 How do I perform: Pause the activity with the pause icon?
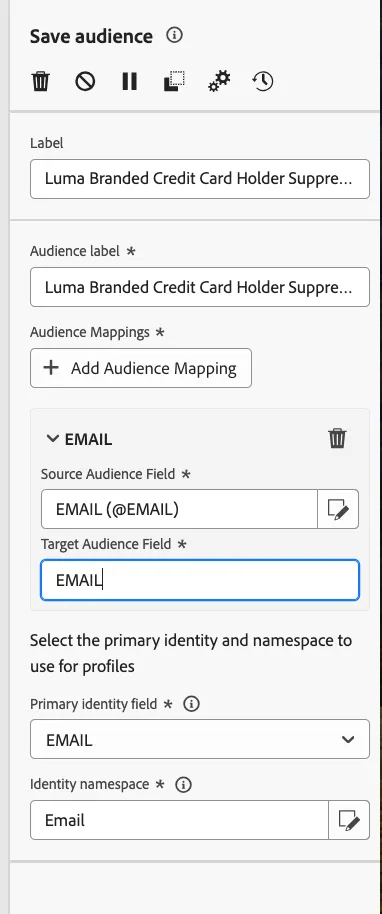pyautogui.click(x=129, y=82)
